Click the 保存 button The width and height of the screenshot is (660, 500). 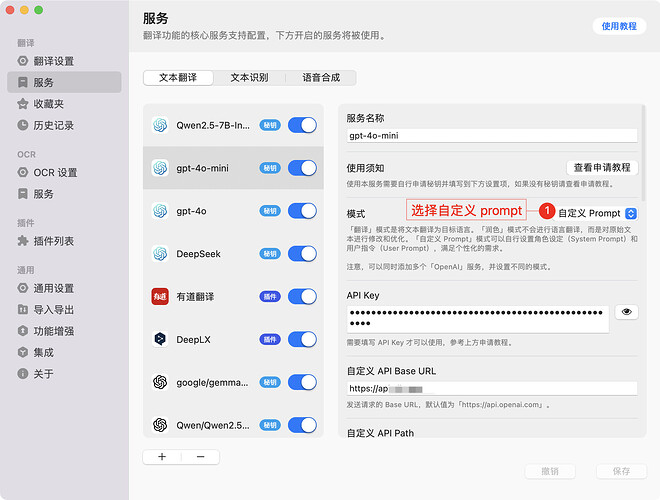tap(621, 471)
